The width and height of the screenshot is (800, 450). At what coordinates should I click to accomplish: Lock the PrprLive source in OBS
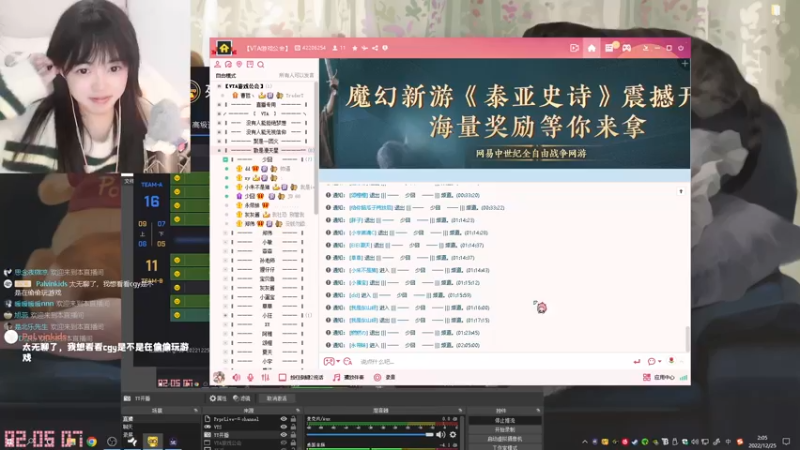click(293, 419)
